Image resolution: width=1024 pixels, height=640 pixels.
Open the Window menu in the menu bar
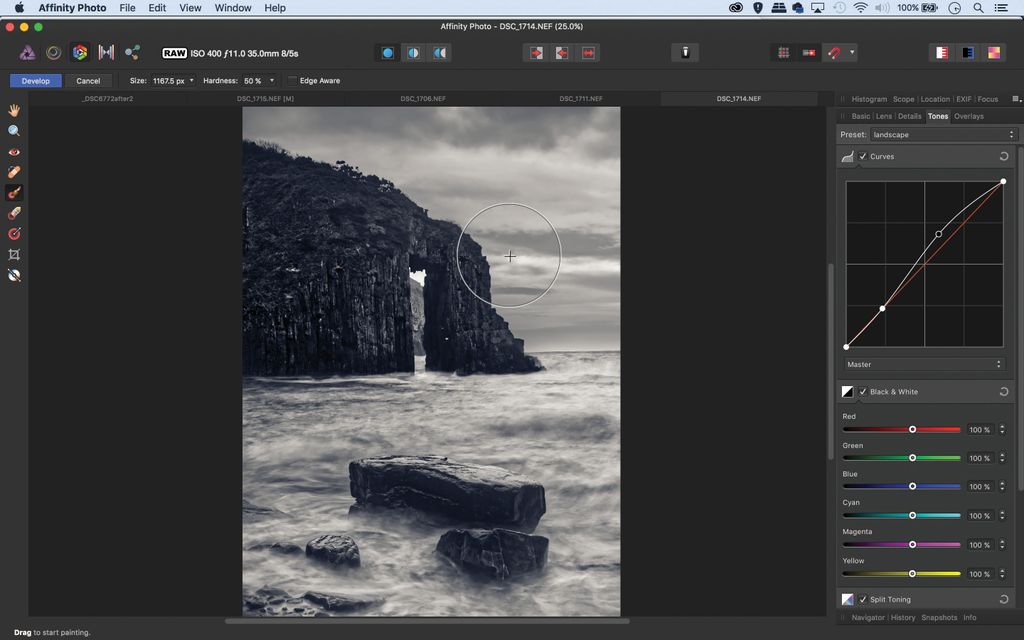[232, 7]
